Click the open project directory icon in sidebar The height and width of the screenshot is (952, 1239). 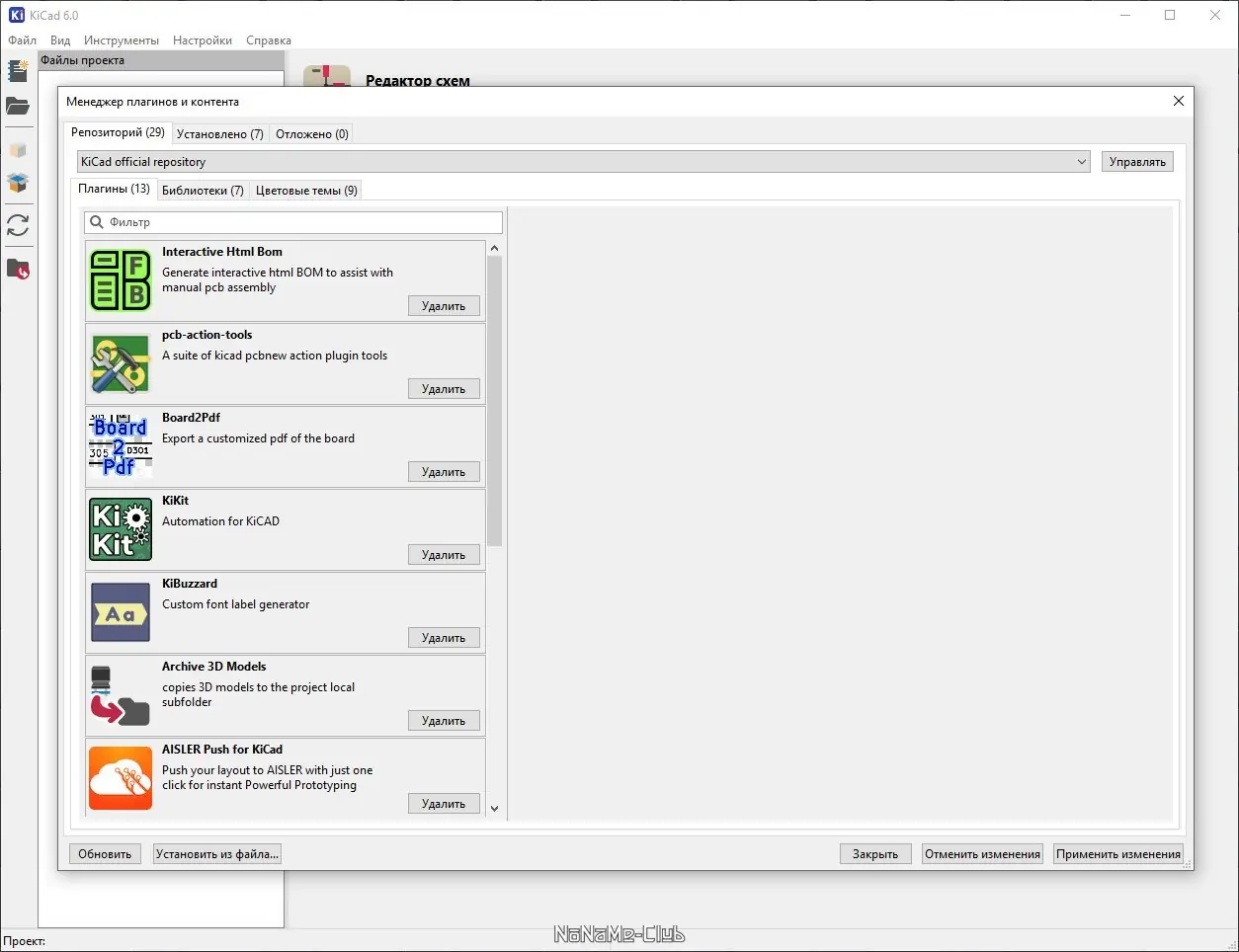18,269
